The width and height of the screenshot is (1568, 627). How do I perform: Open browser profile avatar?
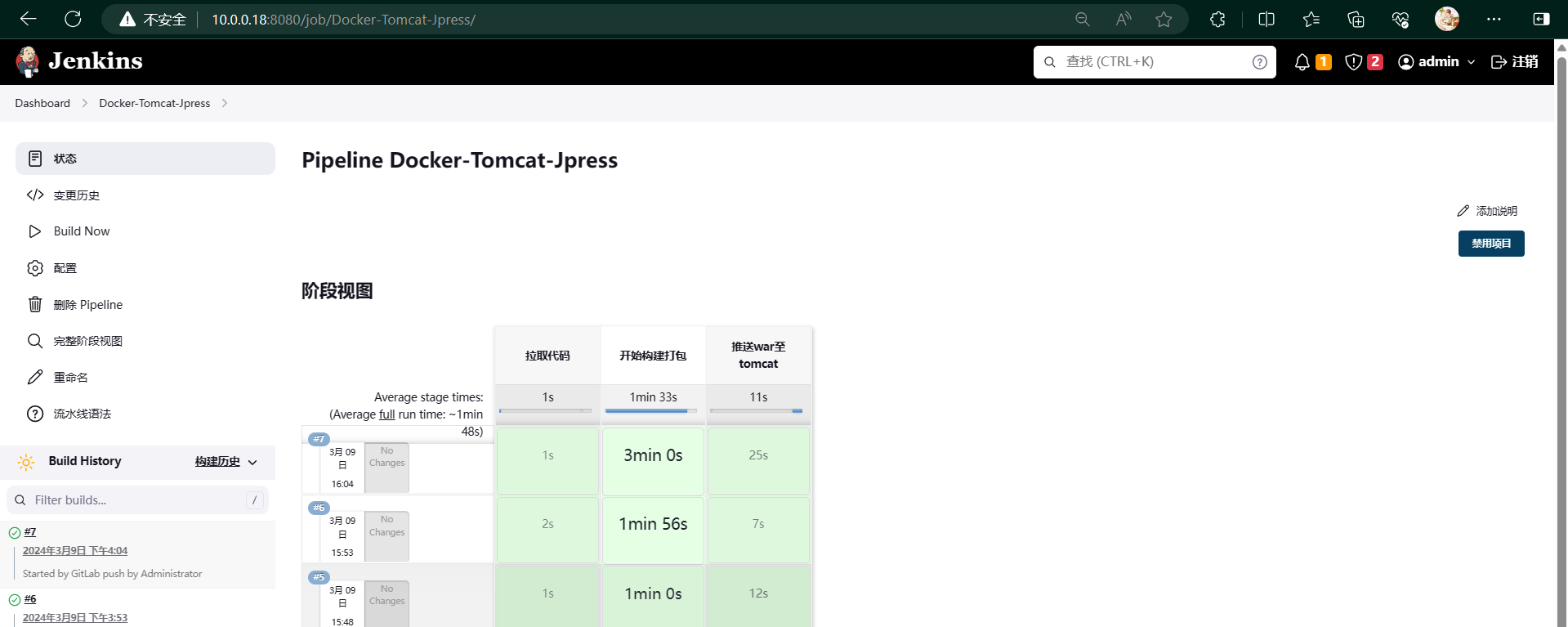coord(1447,19)
